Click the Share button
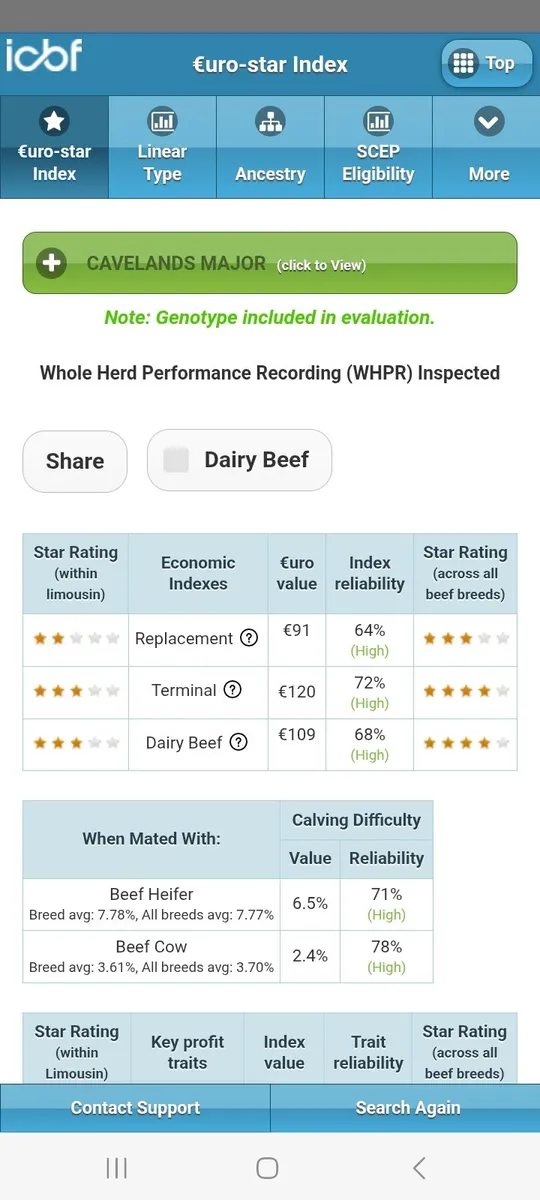 click(75, 461)
